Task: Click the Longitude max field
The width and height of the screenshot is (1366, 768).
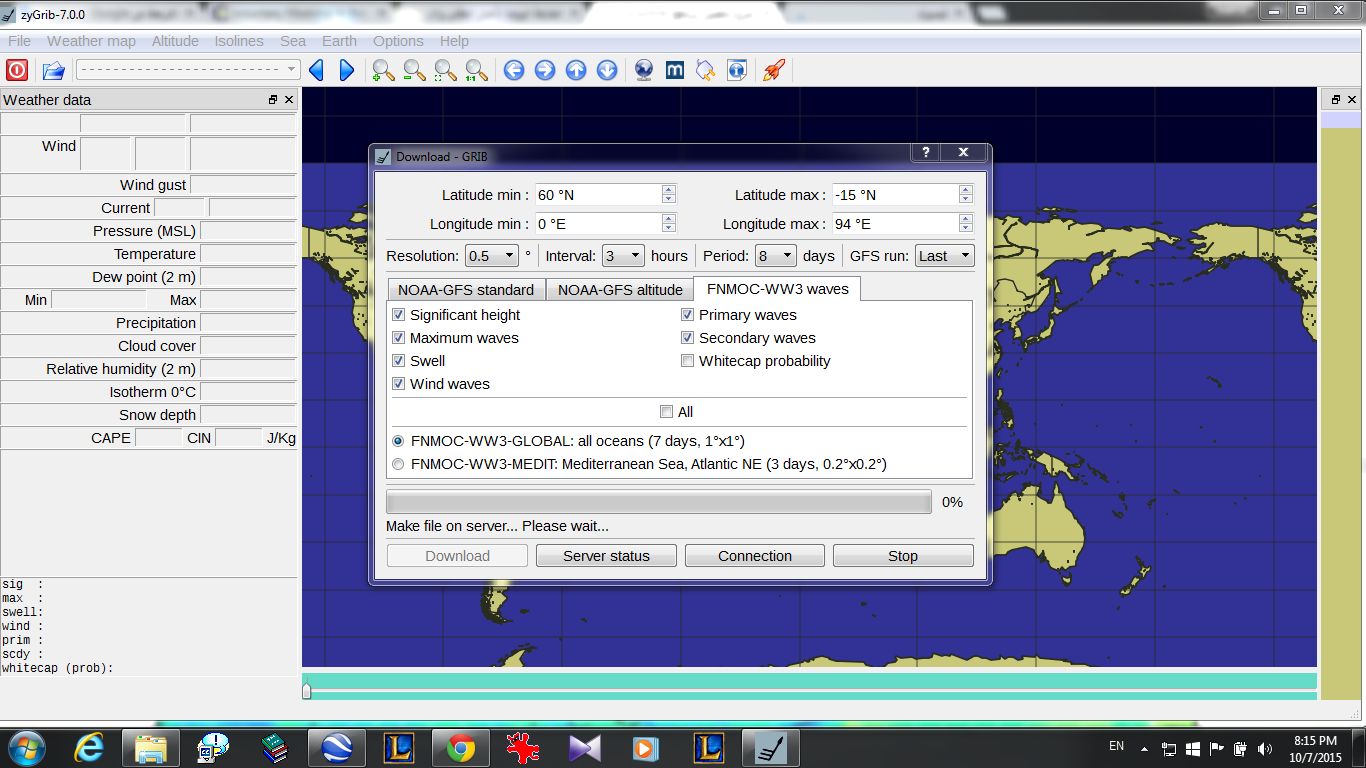Action: [x=902, y=224]
